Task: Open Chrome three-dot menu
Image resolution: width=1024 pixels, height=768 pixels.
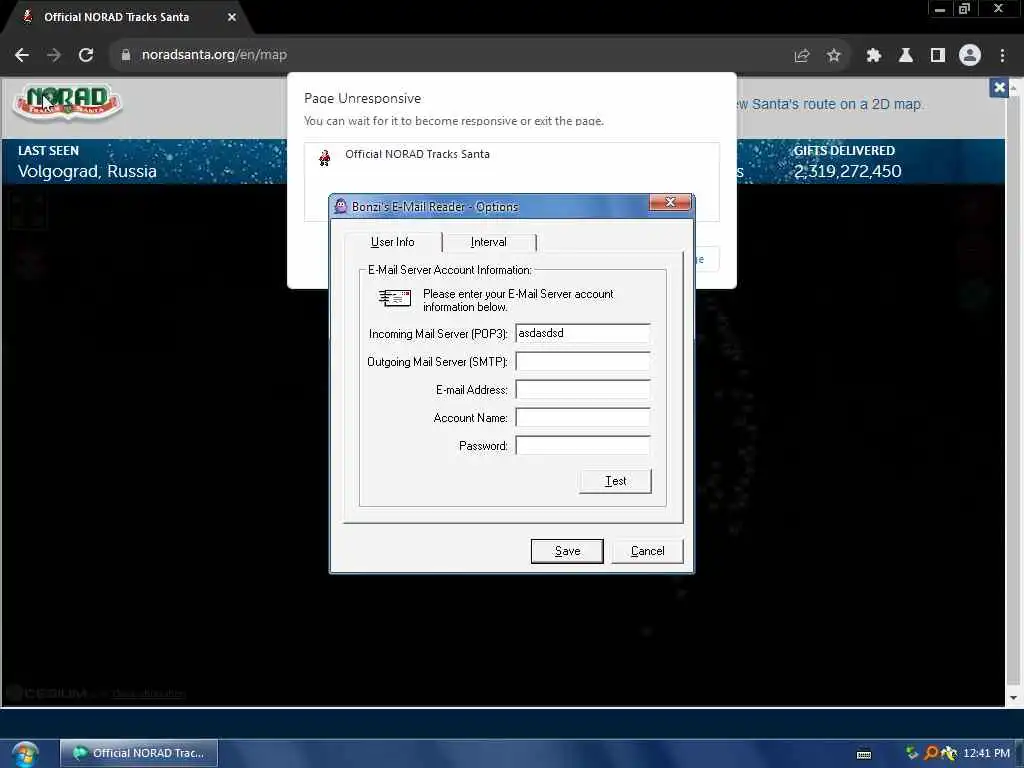Action: [1002, 56]
